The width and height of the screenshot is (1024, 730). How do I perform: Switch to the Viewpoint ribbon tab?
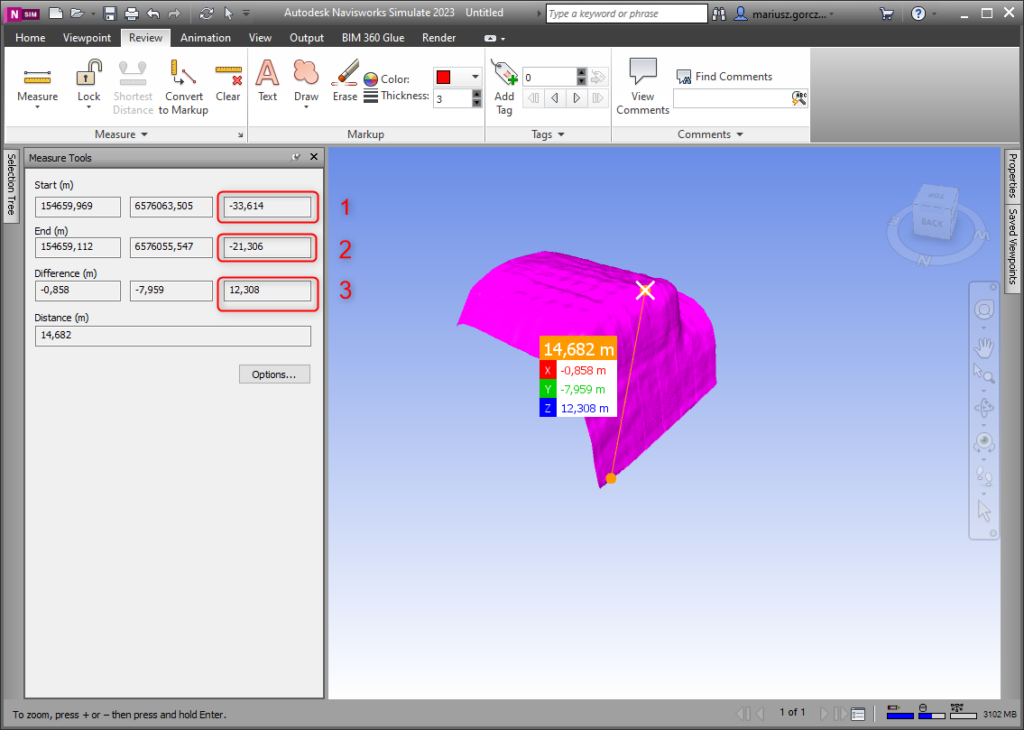click(87, 38)
